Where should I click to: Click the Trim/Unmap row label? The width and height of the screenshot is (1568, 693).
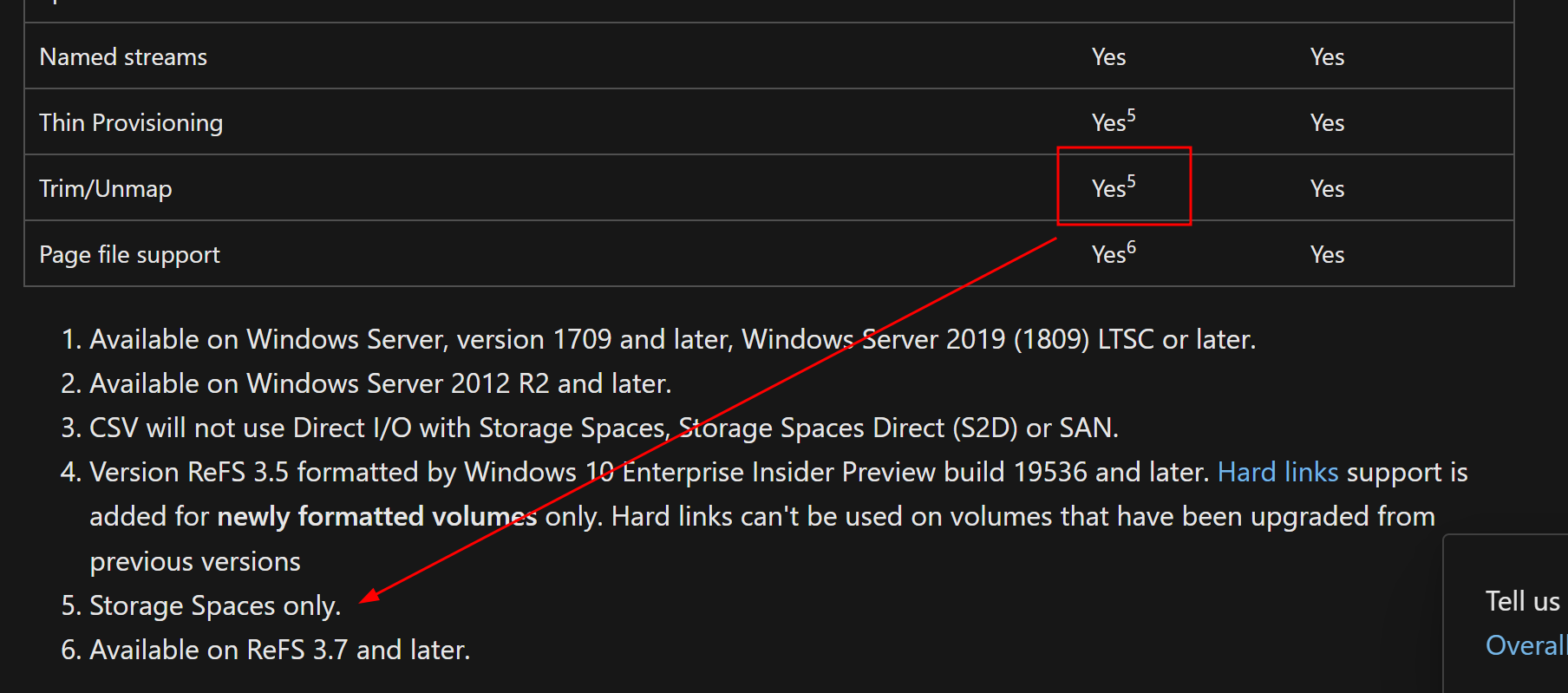coord(106,189)
